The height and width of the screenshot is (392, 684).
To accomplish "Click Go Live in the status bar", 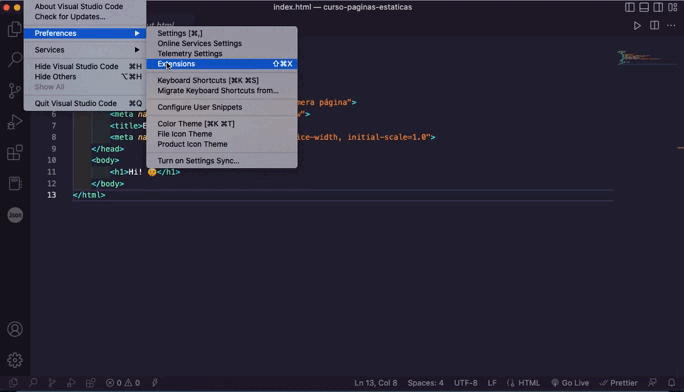I will pos(570,383).
